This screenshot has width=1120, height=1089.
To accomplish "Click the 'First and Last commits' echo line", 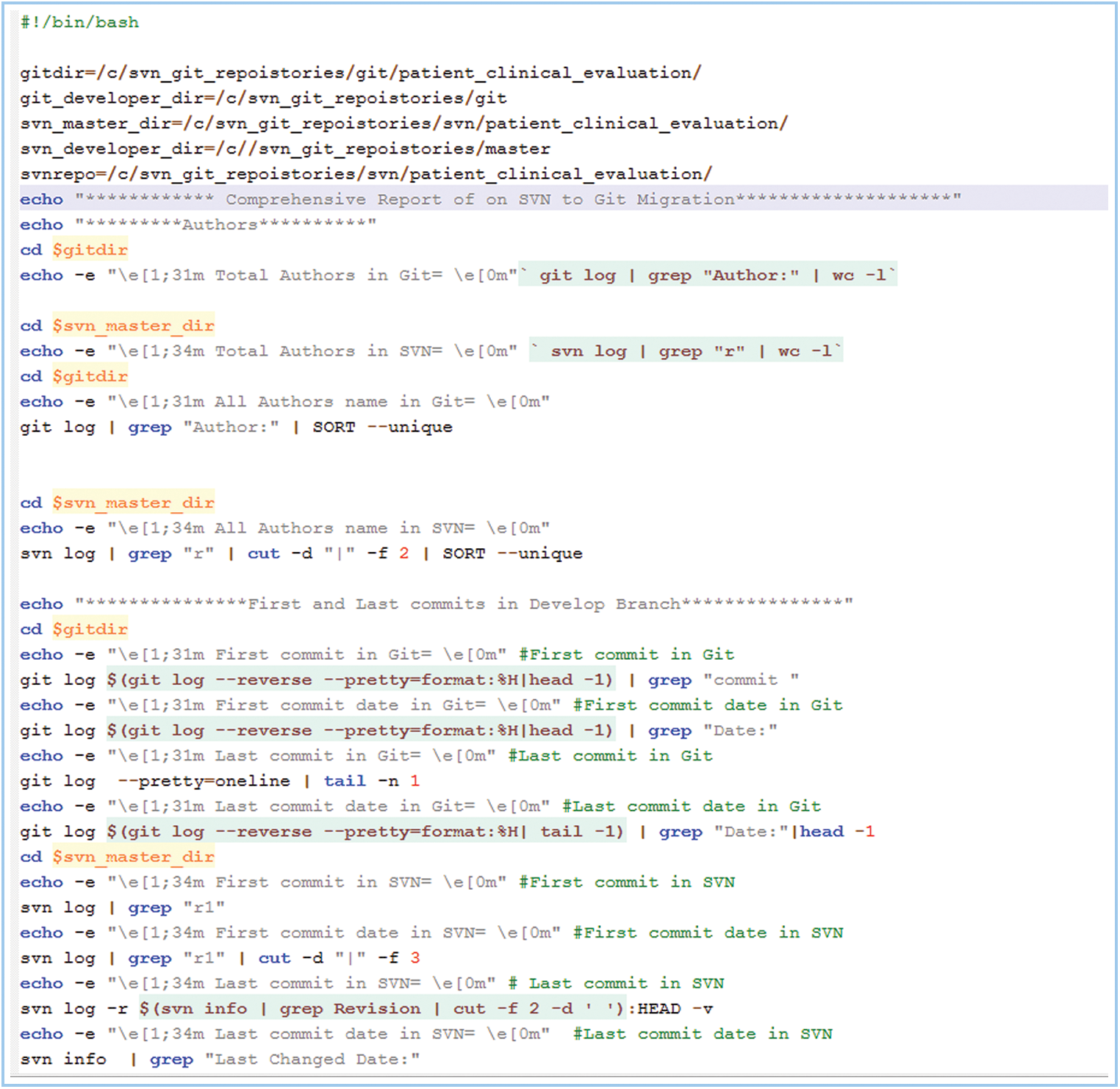I will [437, 604].
